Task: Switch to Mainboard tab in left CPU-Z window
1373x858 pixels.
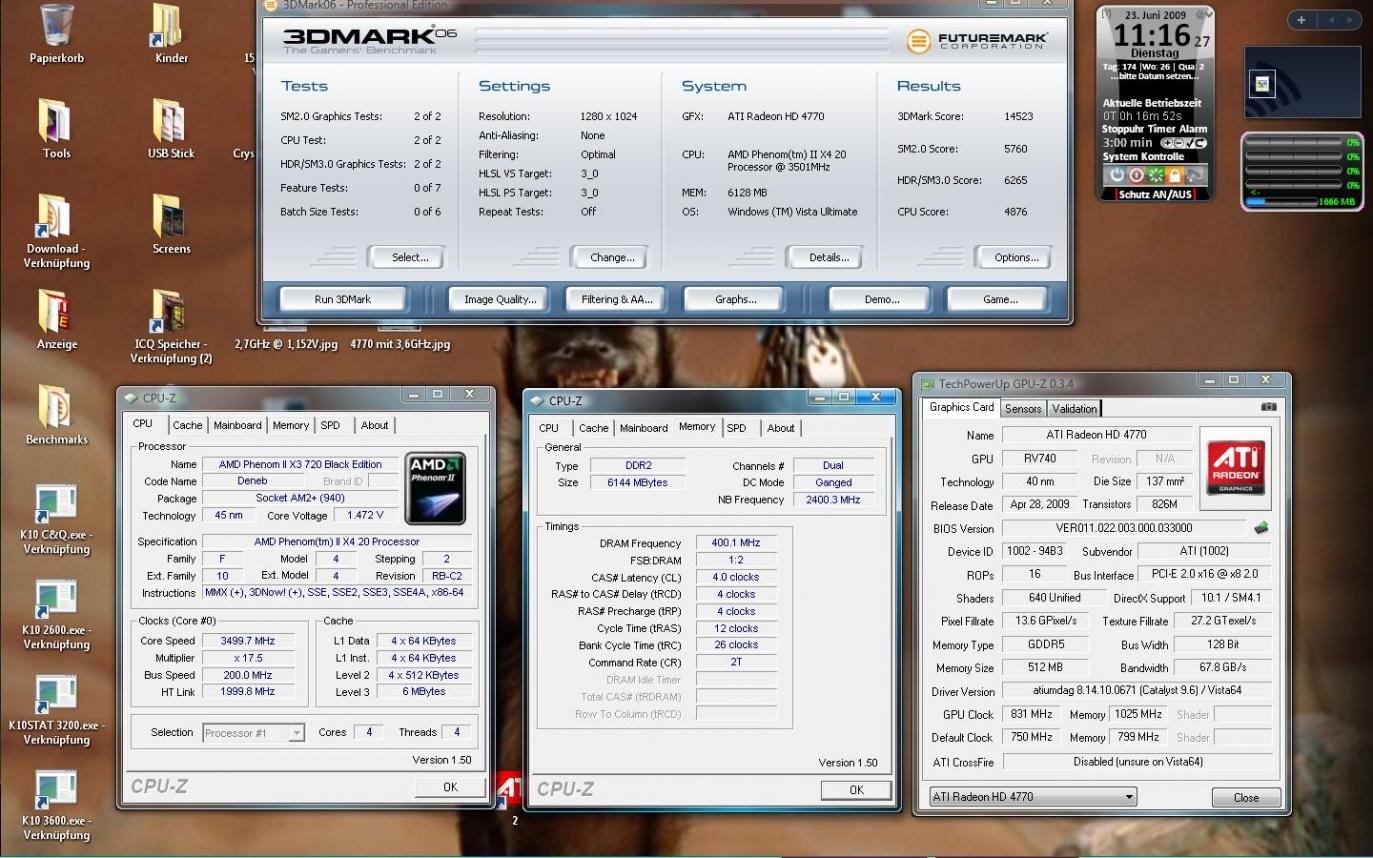Action: [x=237, y=425]
